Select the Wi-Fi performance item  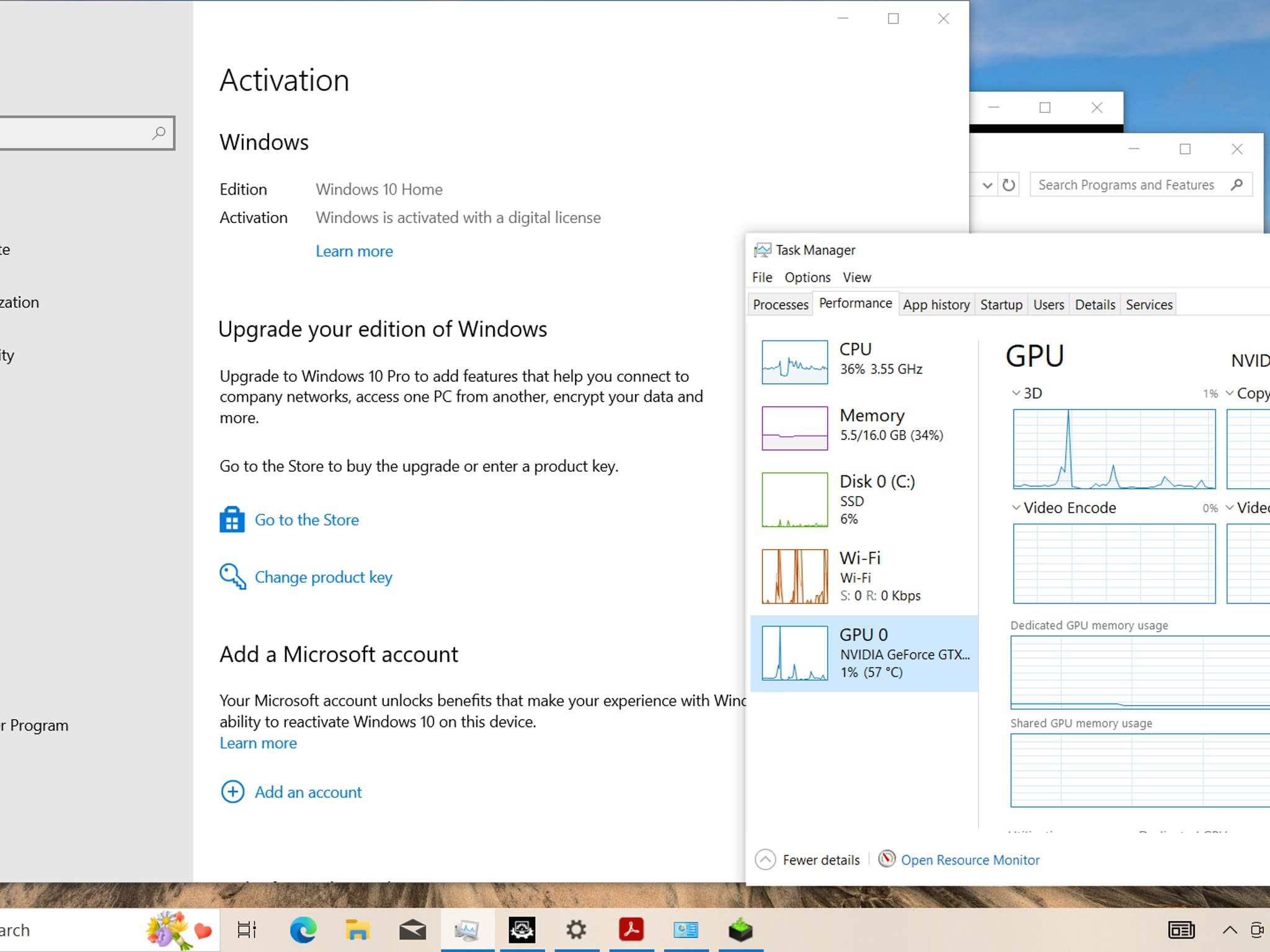(864, 576)
